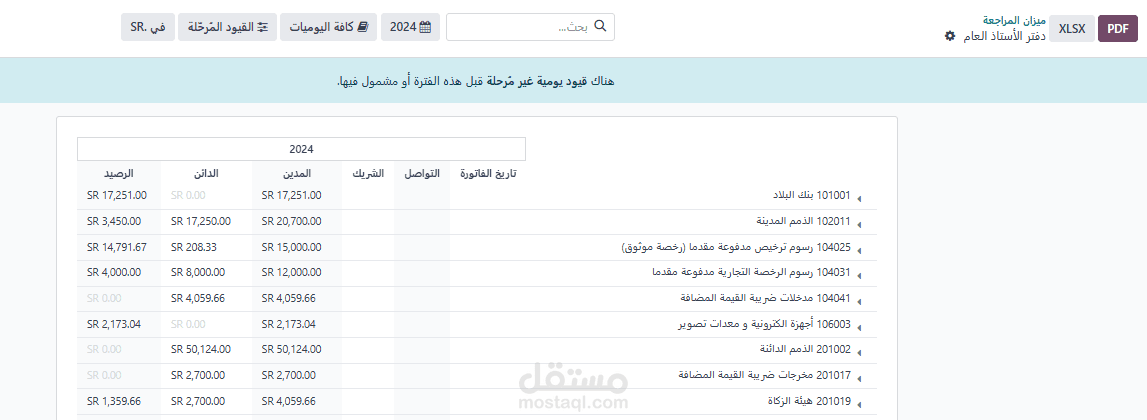Click the المدين column header
The height and width of the screenshot is (420, 1147).
point(298,173)
